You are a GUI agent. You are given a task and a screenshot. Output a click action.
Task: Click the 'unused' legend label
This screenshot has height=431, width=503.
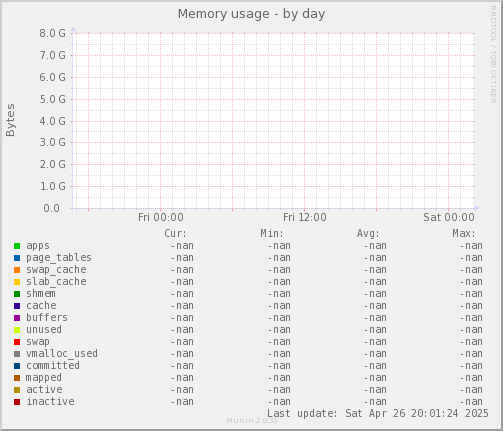pyautogui.click(x=44, y=330)
